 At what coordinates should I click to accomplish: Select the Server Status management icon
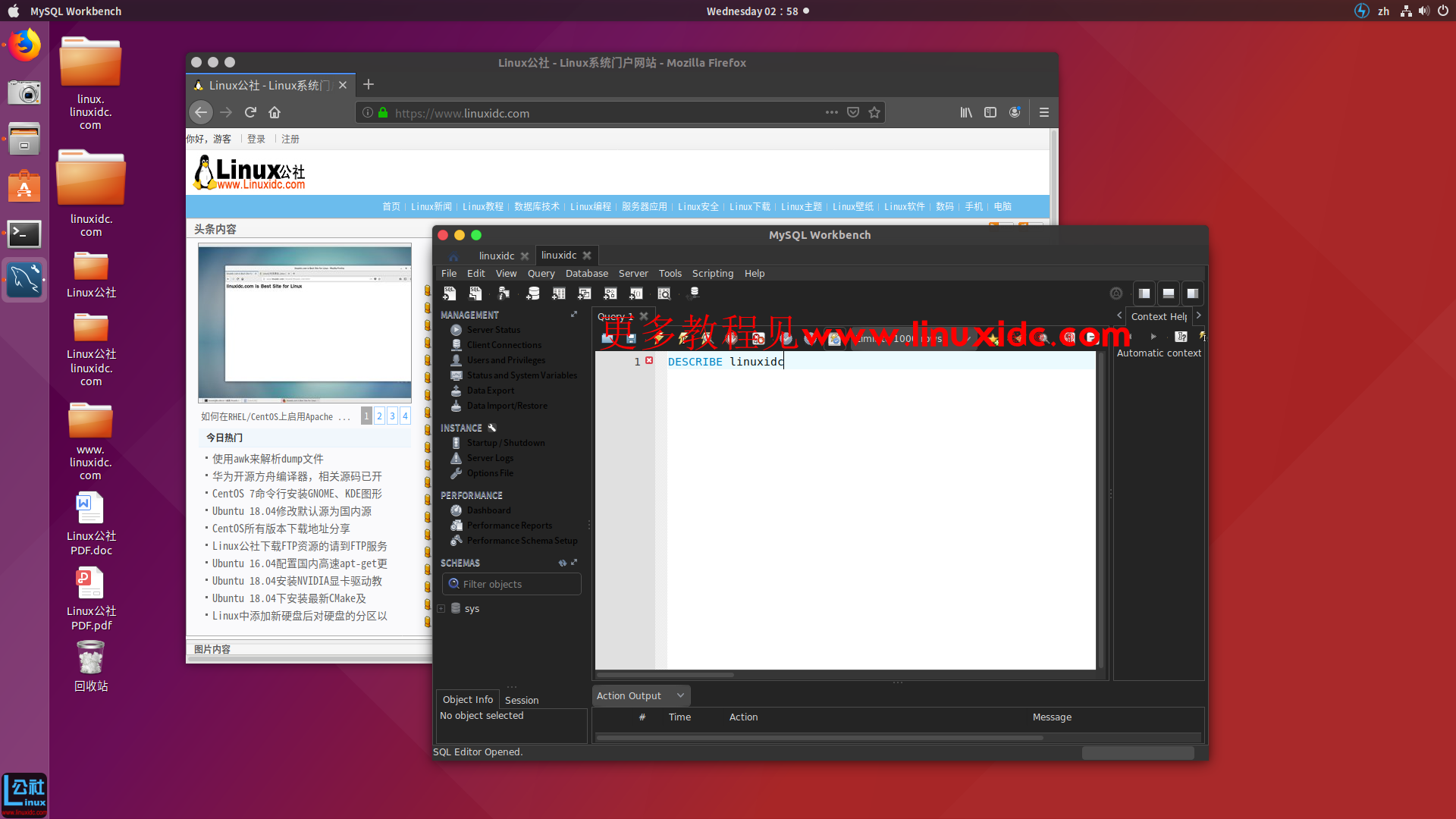(x=456, y=330)
